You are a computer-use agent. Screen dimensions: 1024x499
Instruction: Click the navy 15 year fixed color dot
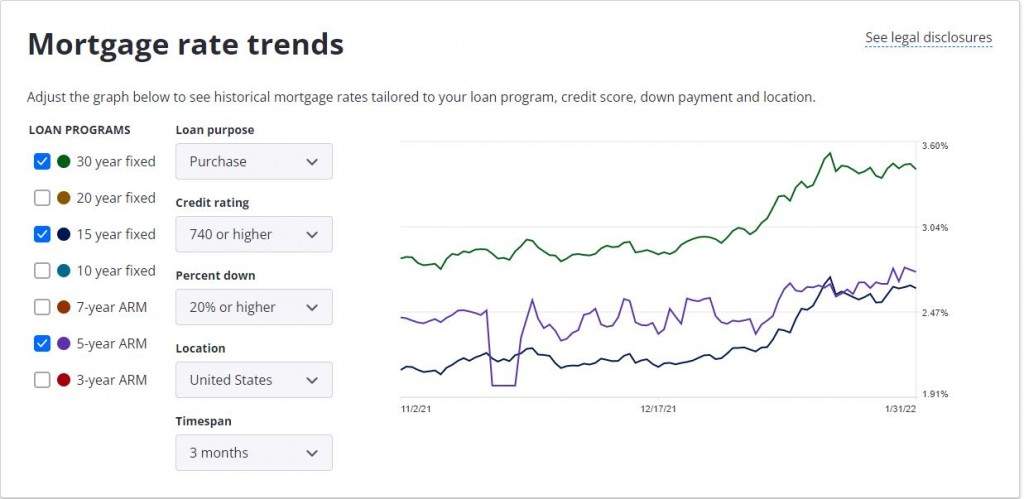(64, 234)
